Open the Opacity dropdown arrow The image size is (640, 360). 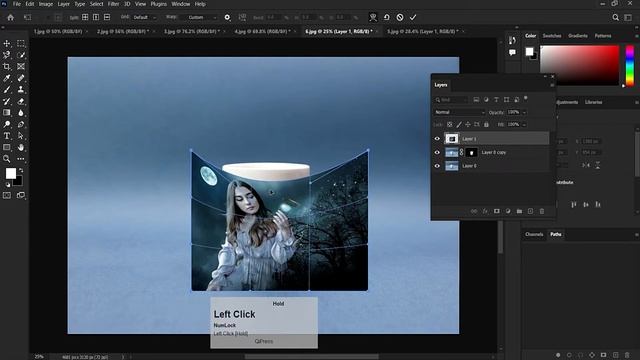tap(524, 112)
